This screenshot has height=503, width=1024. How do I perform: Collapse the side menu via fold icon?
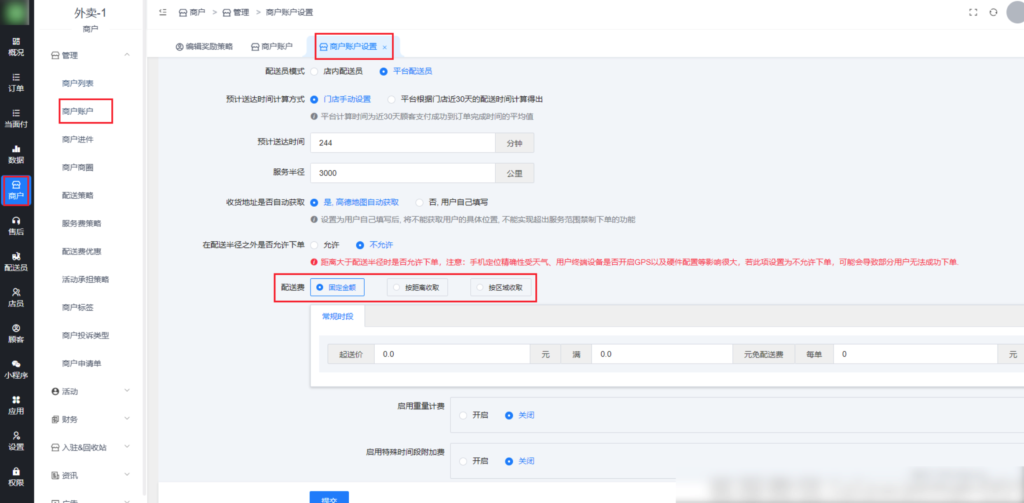click(x=163, y=12)
